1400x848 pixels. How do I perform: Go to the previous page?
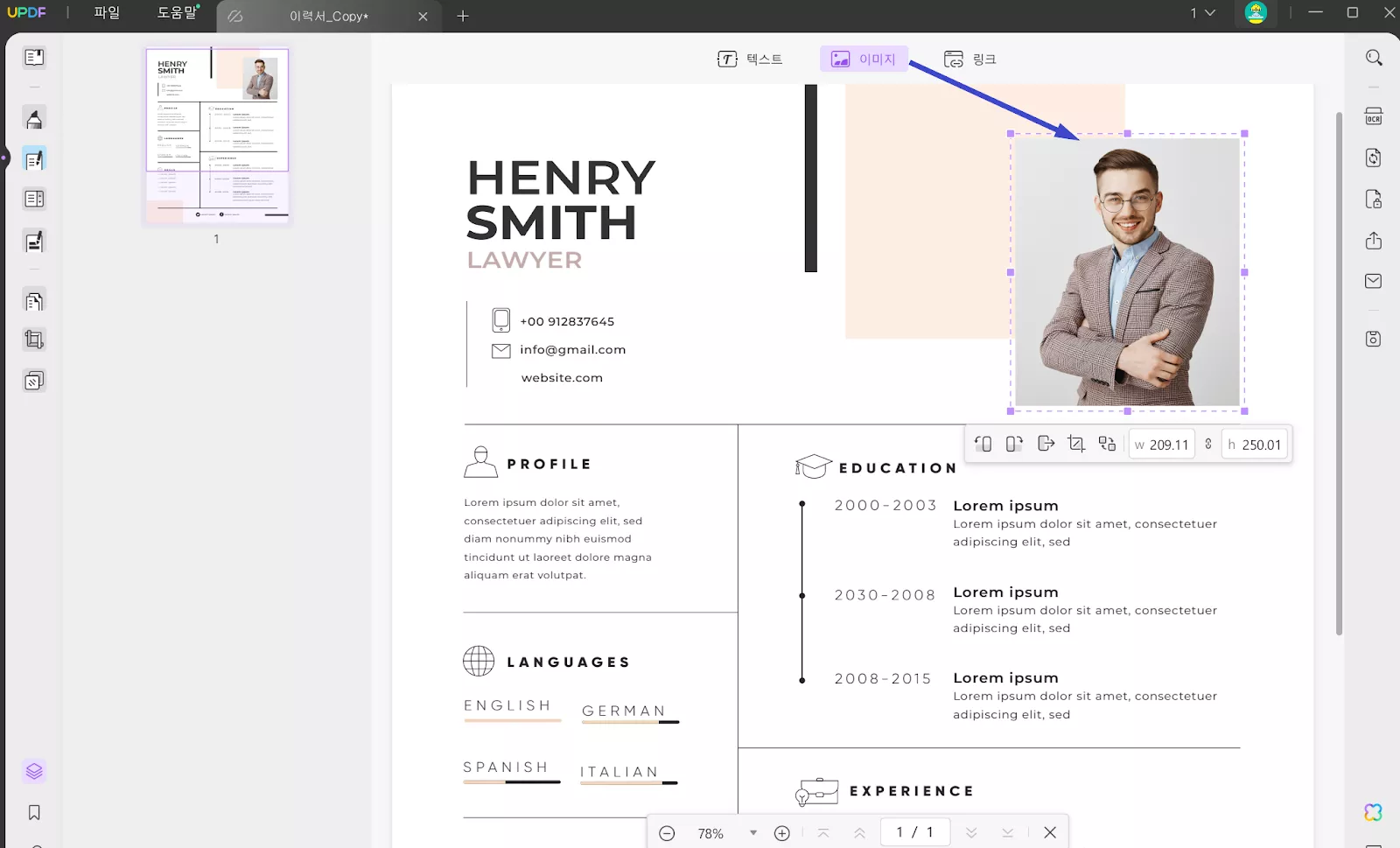click(860, 833)
